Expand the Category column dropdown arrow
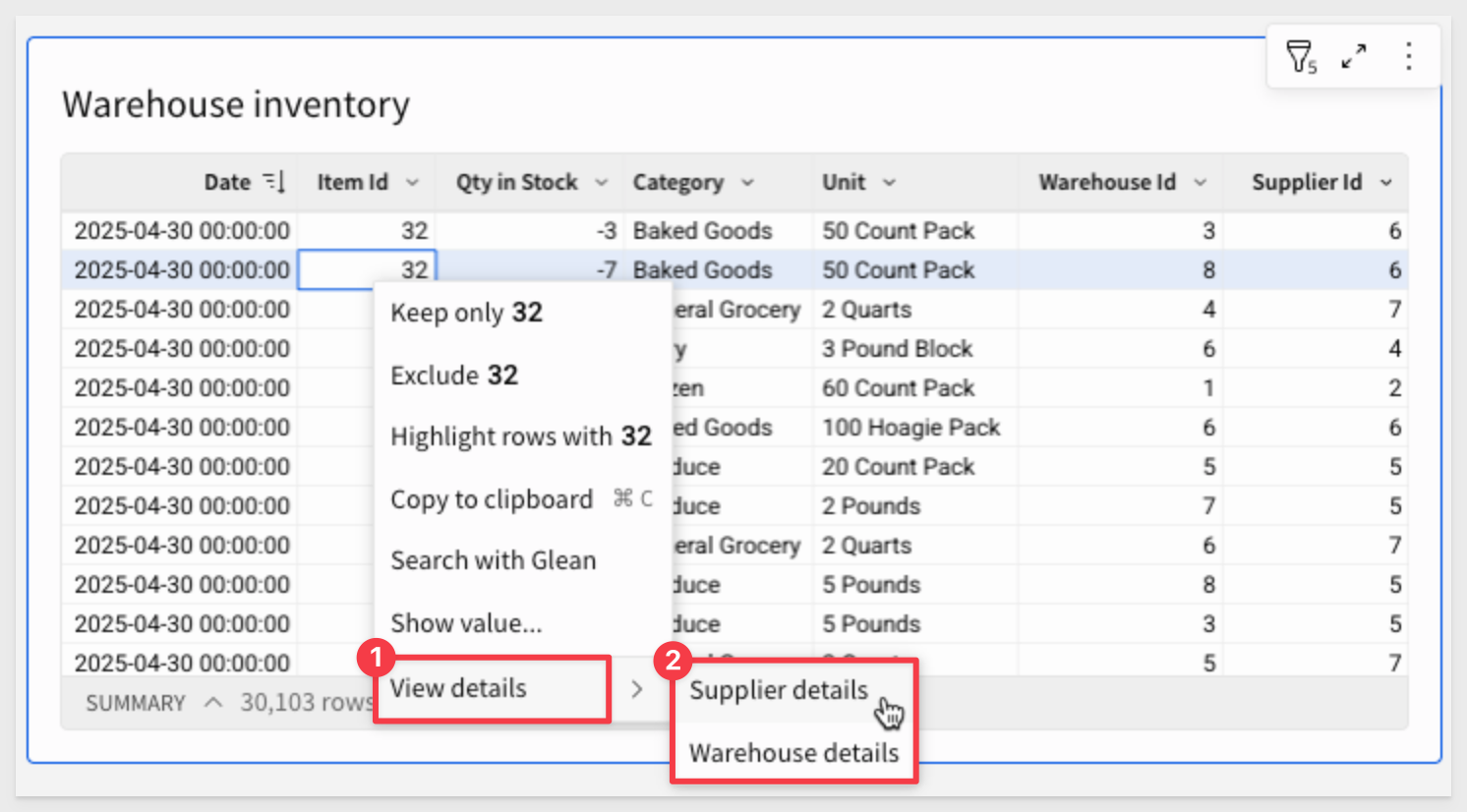Viewport: 1467px width, 812px height. (x=747, y=183)
